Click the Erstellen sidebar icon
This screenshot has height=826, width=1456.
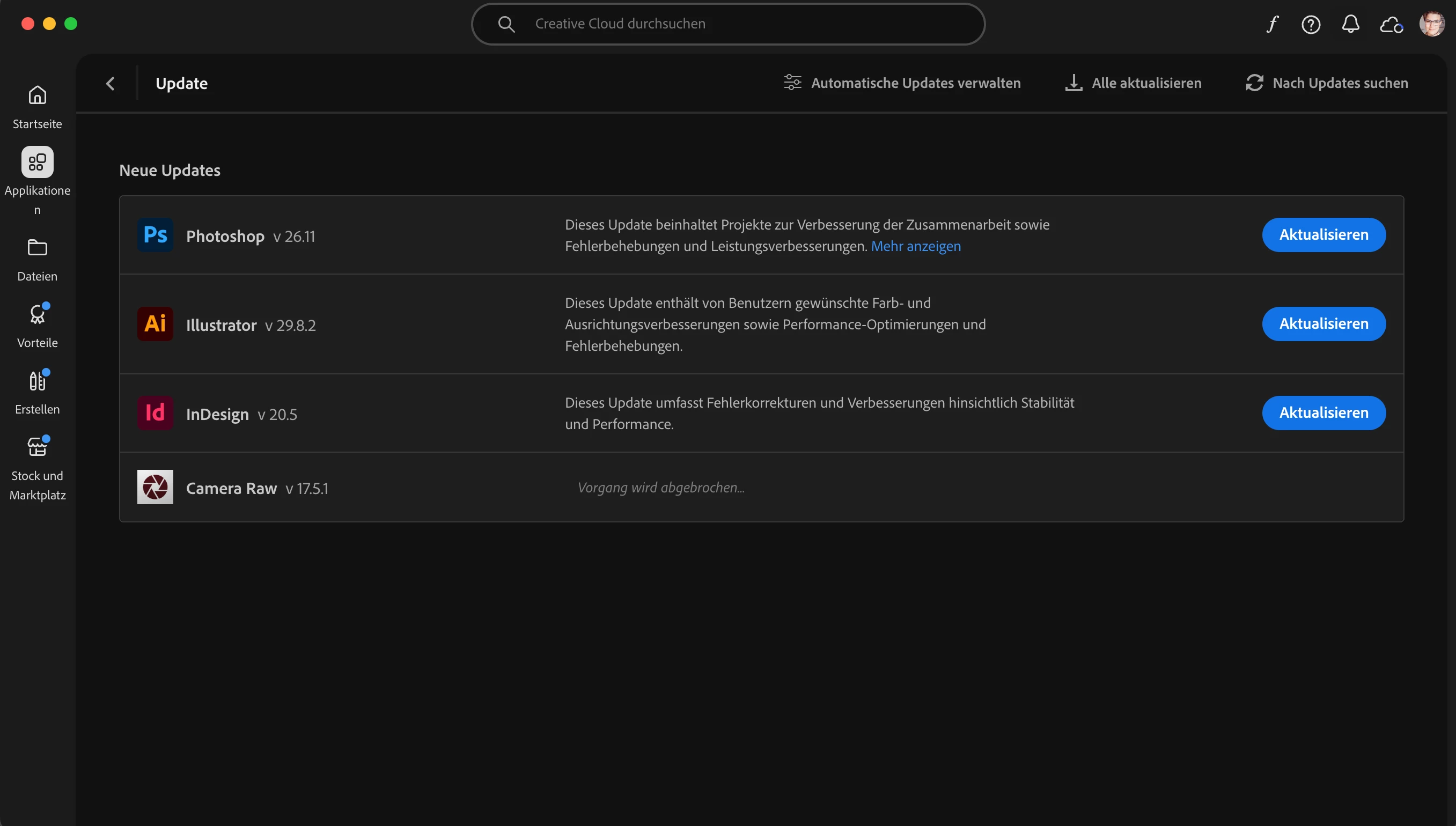38,381
